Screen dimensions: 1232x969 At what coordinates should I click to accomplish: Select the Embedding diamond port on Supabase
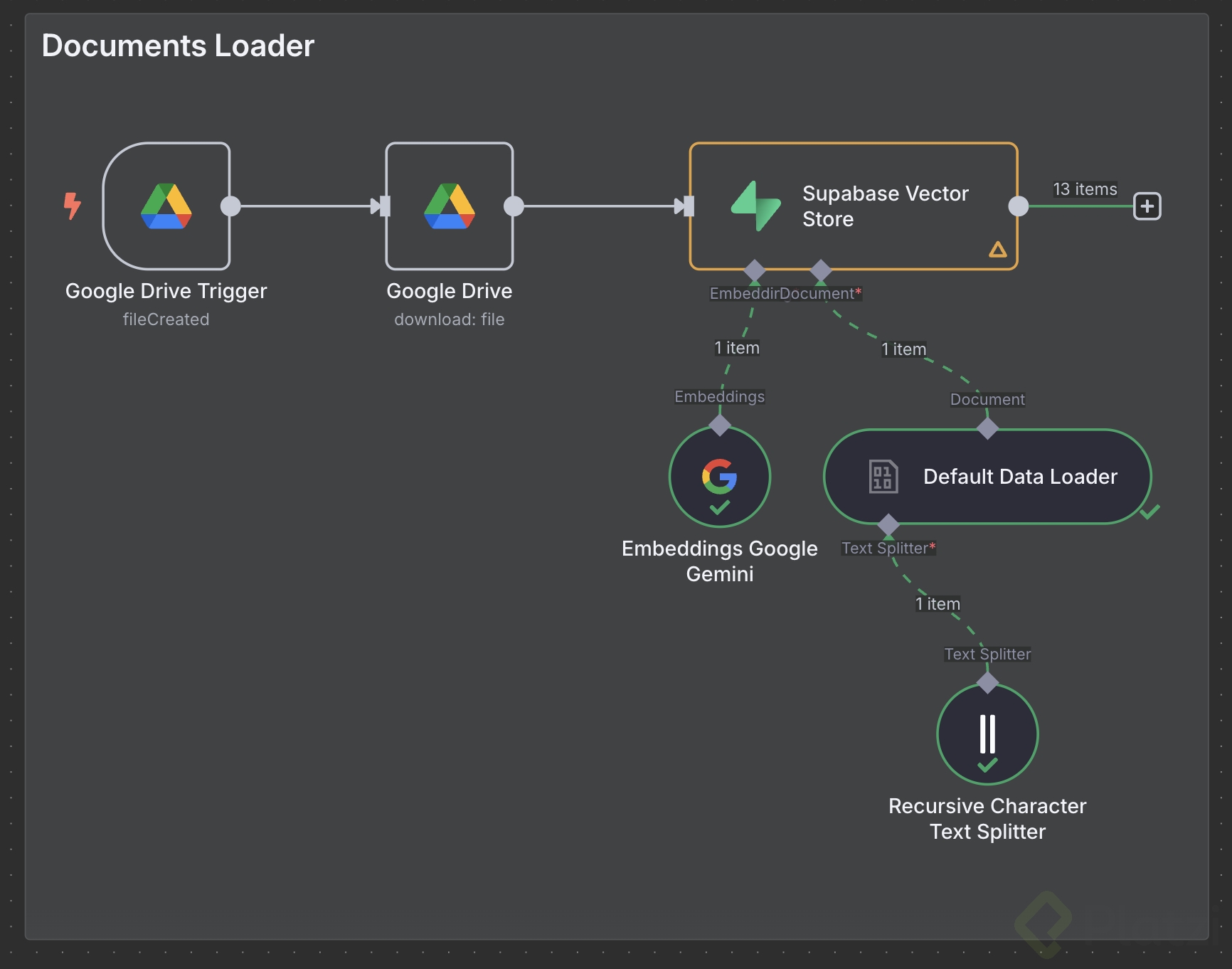[x=754, y=270]
